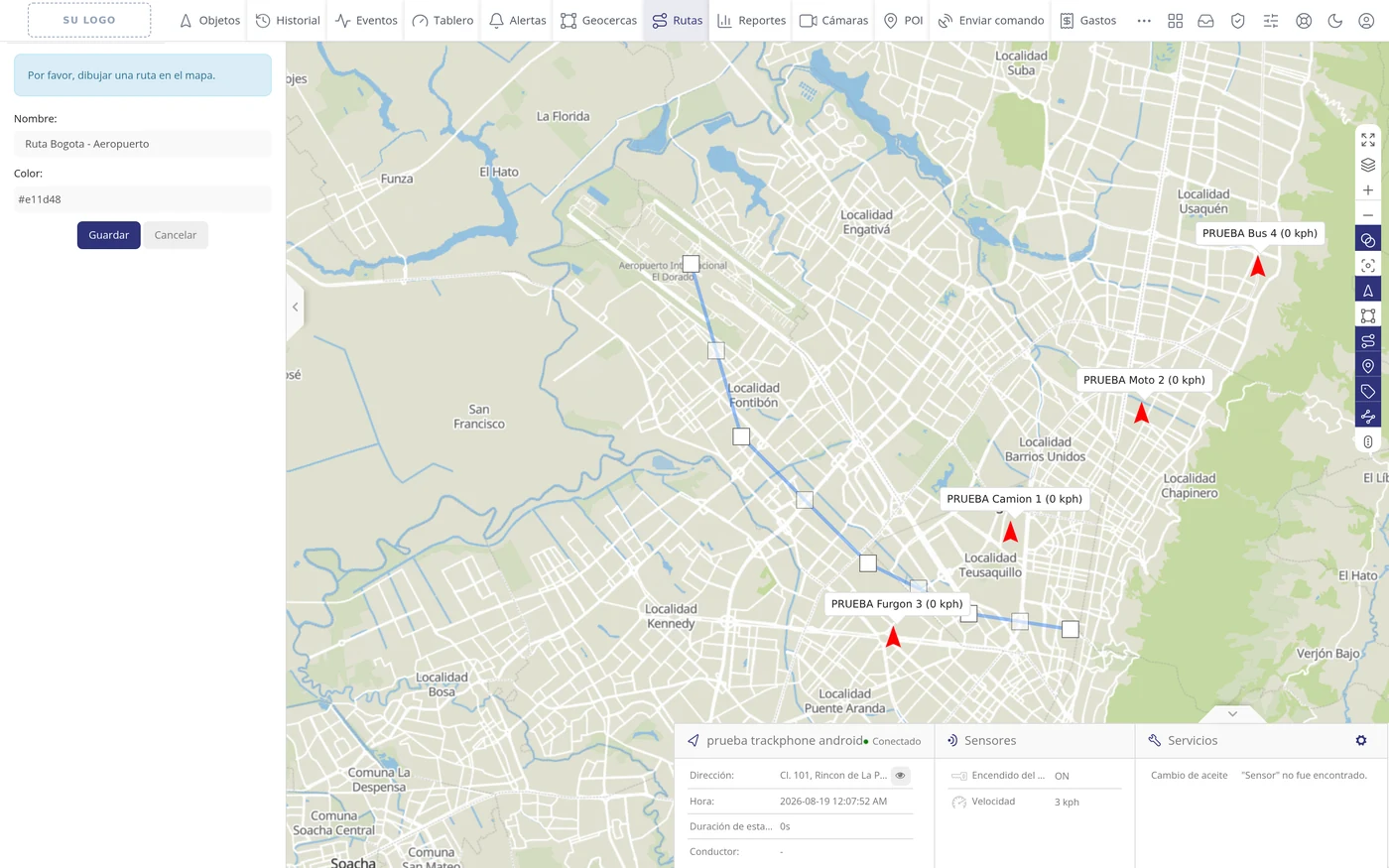Open the lifebuoy support icon
Screen dimensions: 1389x868
click(x=1304, y=20)
